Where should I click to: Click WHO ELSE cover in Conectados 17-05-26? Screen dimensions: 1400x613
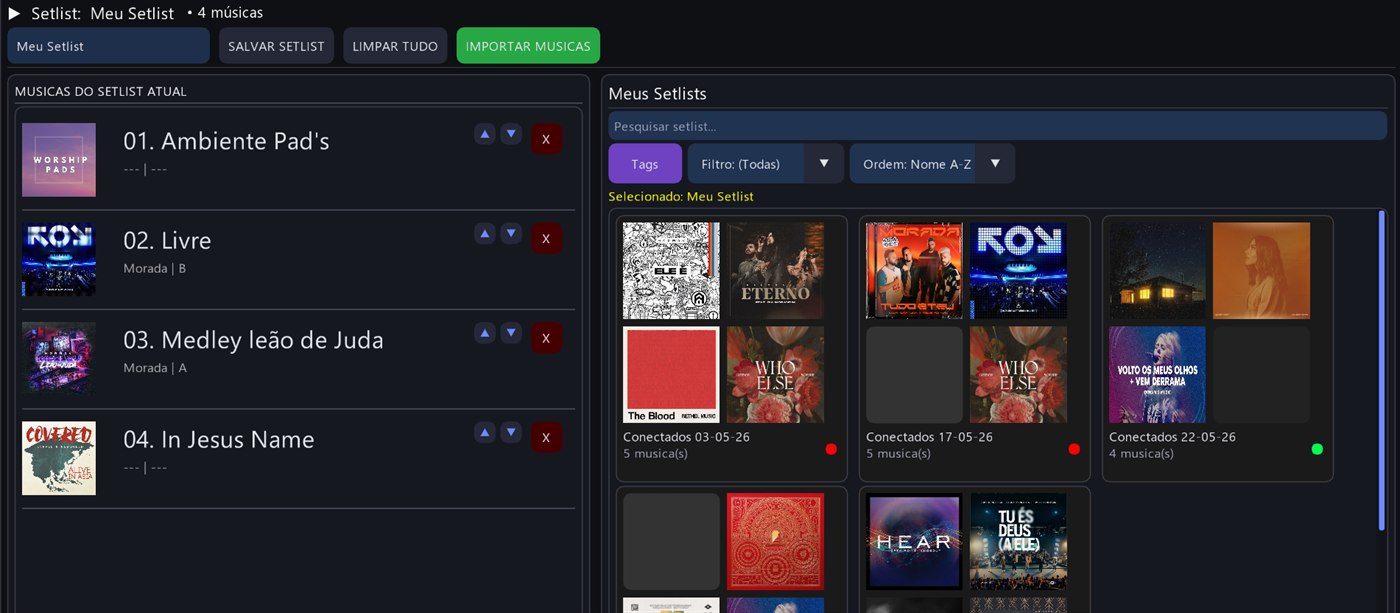[x=1019, y=374]
